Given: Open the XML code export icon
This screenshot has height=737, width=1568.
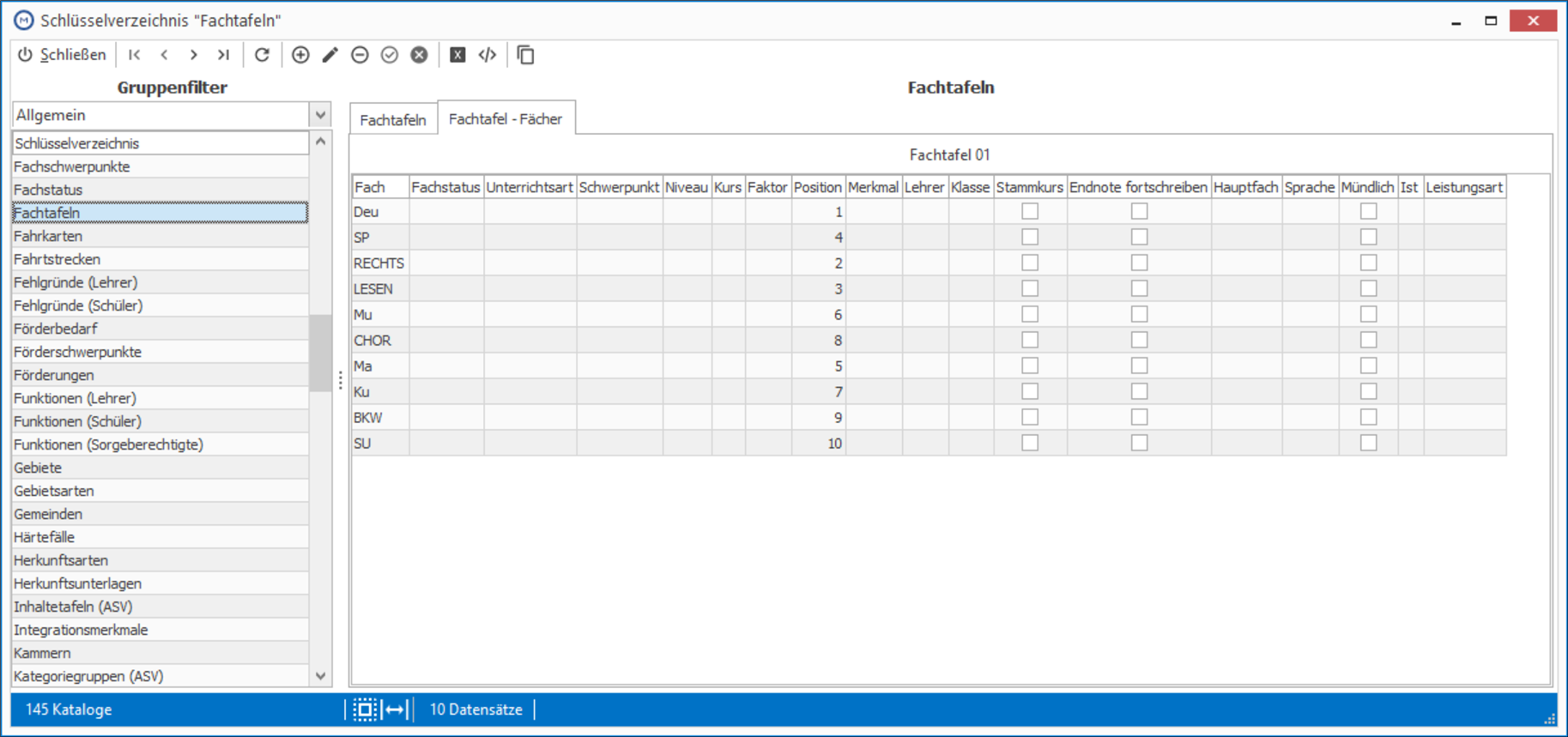Looking at the screenshot, I should pyautogui.click(x=487, y=55).
